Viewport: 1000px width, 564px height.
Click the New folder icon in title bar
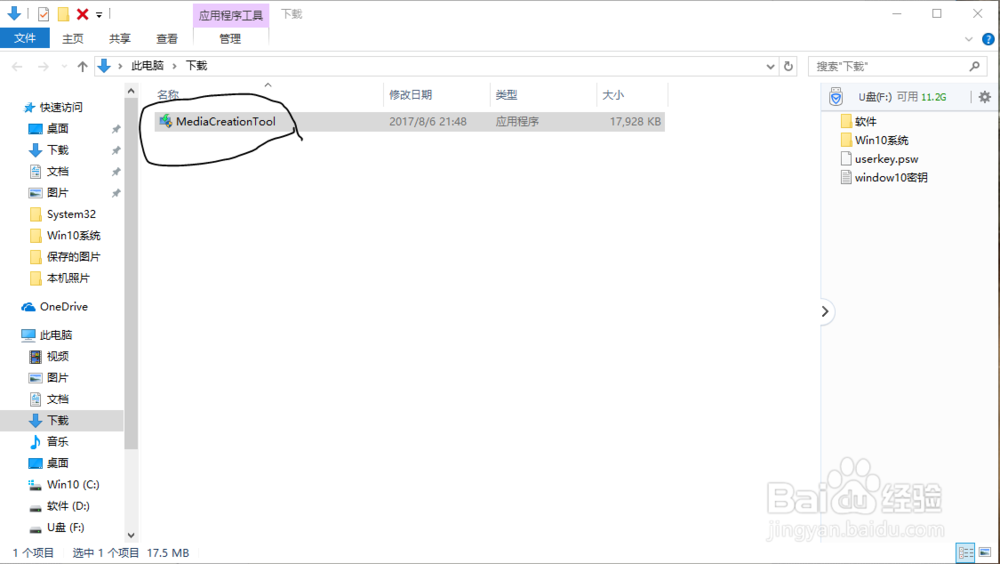pyautogui.click(x=63, y=14)
